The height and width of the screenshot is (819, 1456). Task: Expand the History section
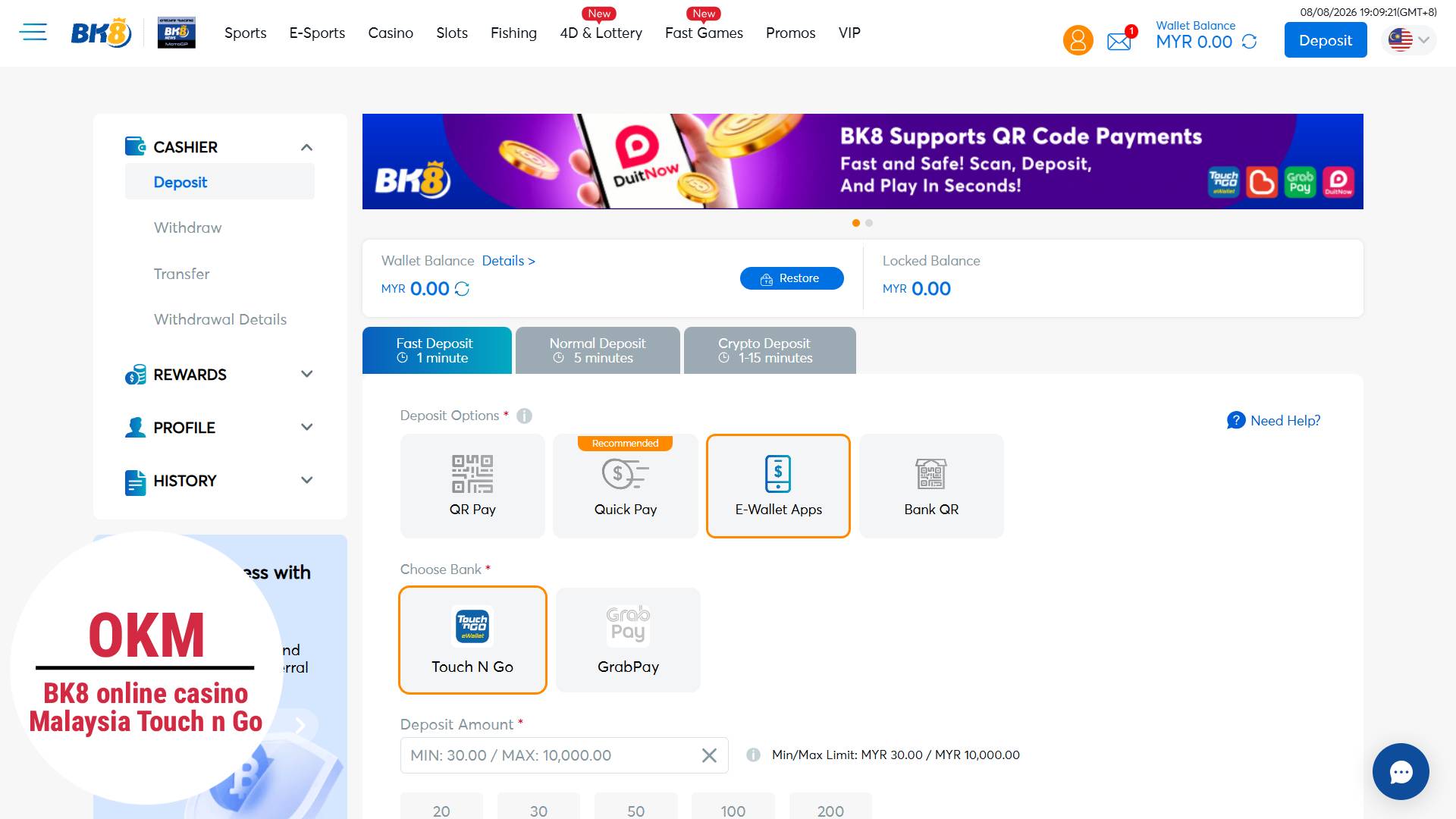coord(306,480)
